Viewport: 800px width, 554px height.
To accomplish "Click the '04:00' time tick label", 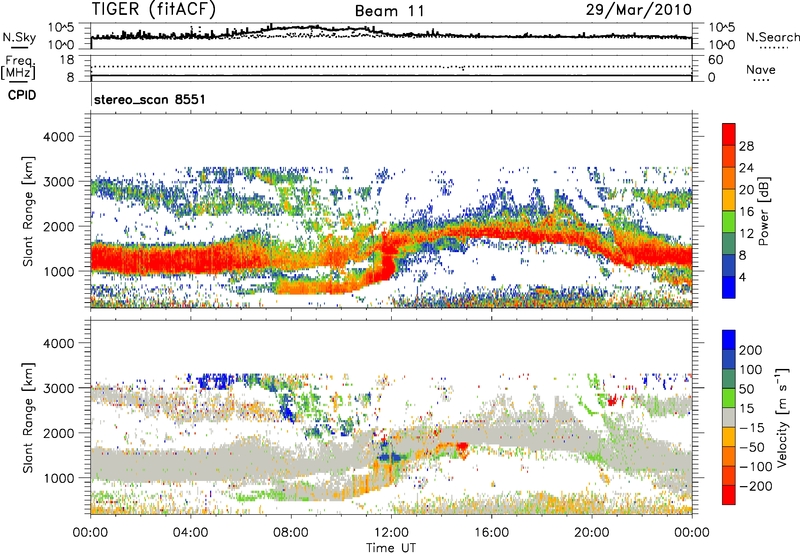I will coord(191,533).
